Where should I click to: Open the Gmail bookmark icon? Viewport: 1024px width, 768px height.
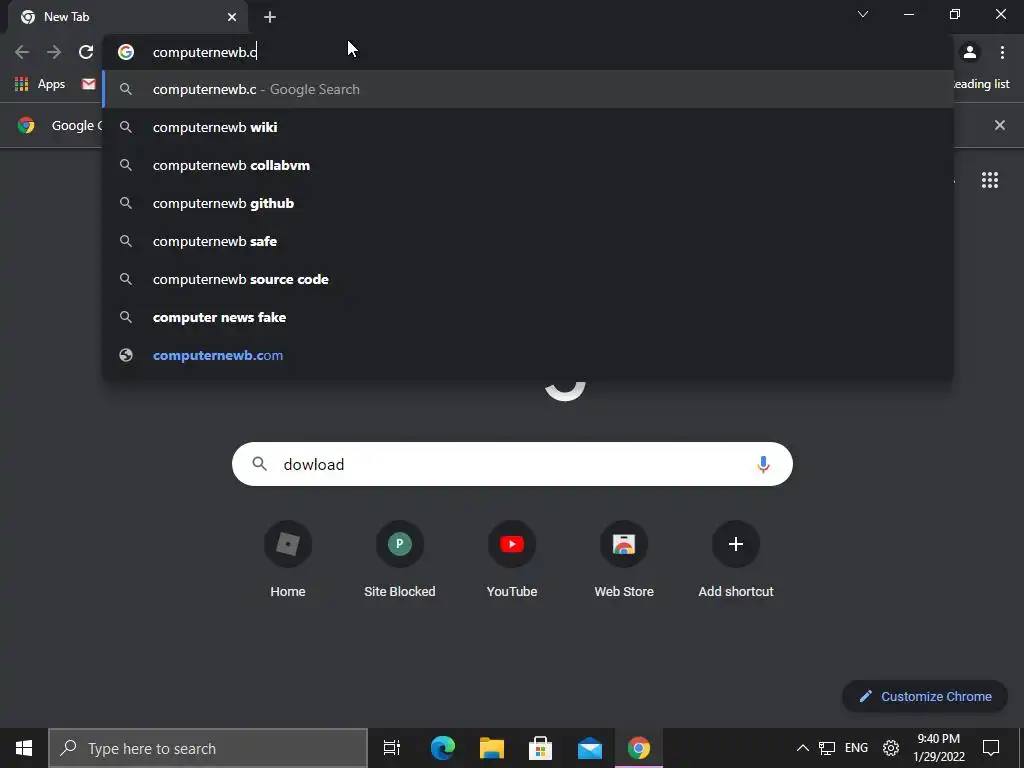89,84
